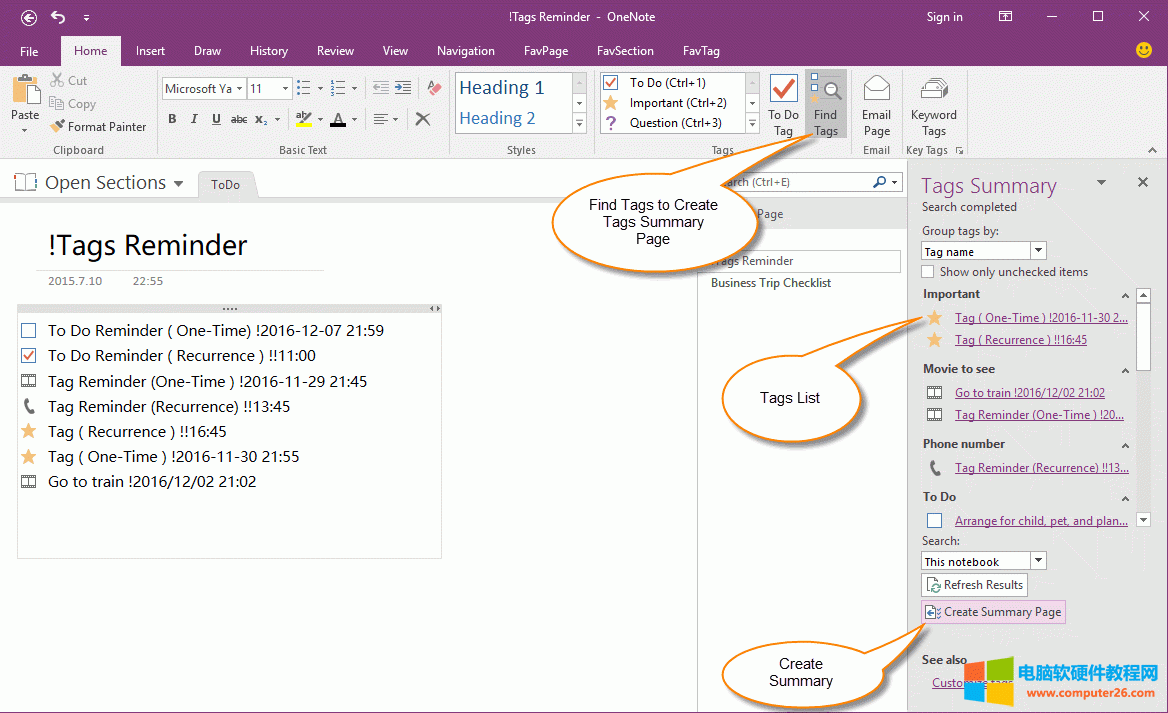Open the 'This notebook' search scope dropdown
Viewport: 1168px width, 713px height.
(x=1038, y=561)
